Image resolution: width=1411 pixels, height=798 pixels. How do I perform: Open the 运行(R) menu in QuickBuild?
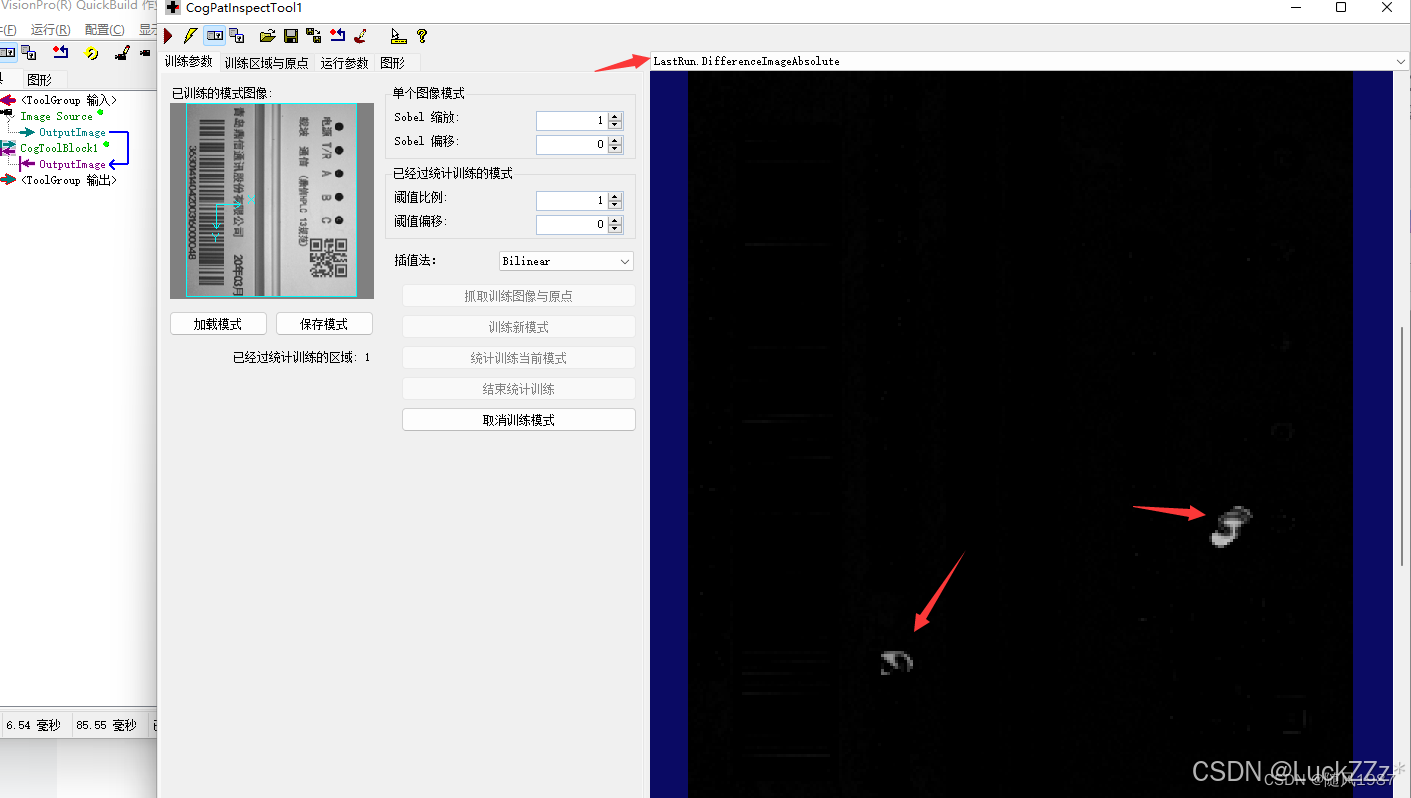tap(50, 30)
